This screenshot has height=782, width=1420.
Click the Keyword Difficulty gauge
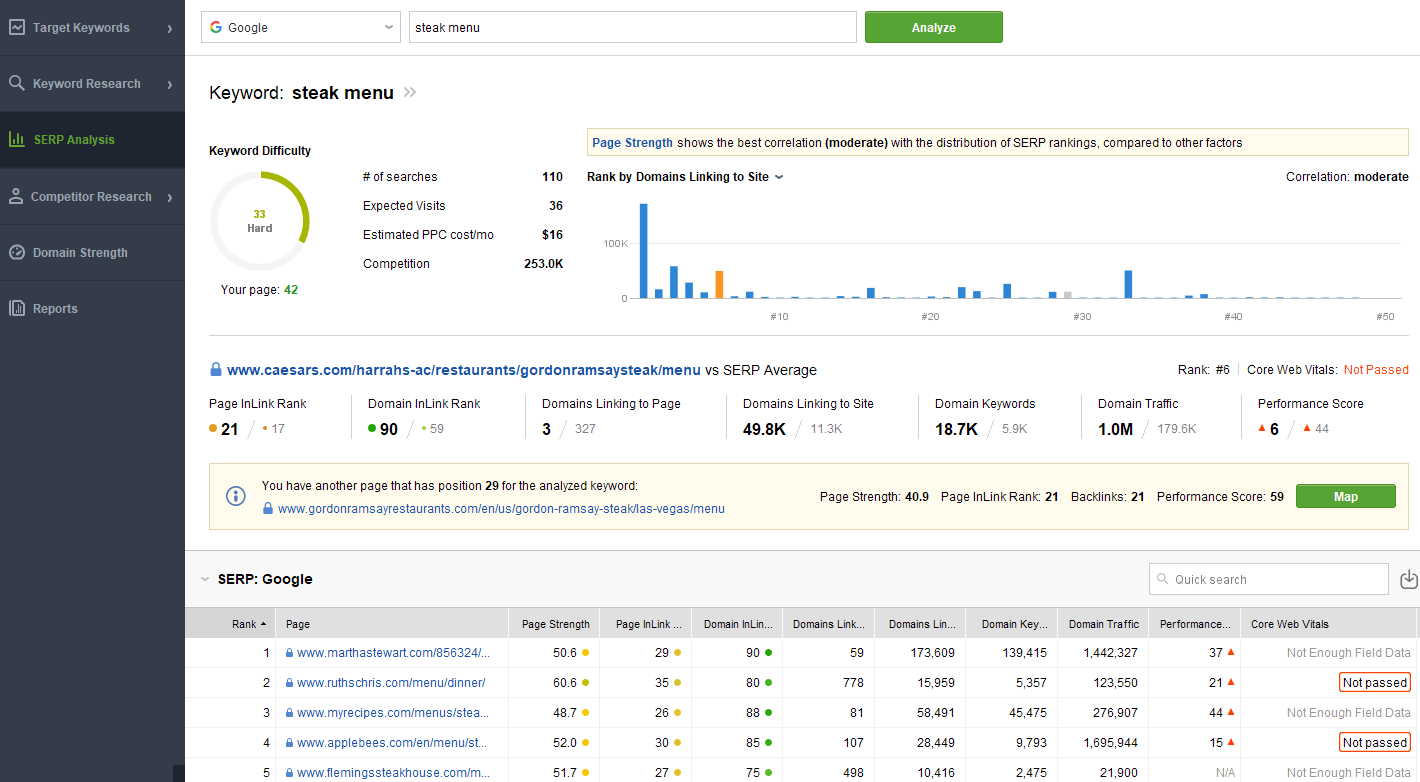click(260, 221)
